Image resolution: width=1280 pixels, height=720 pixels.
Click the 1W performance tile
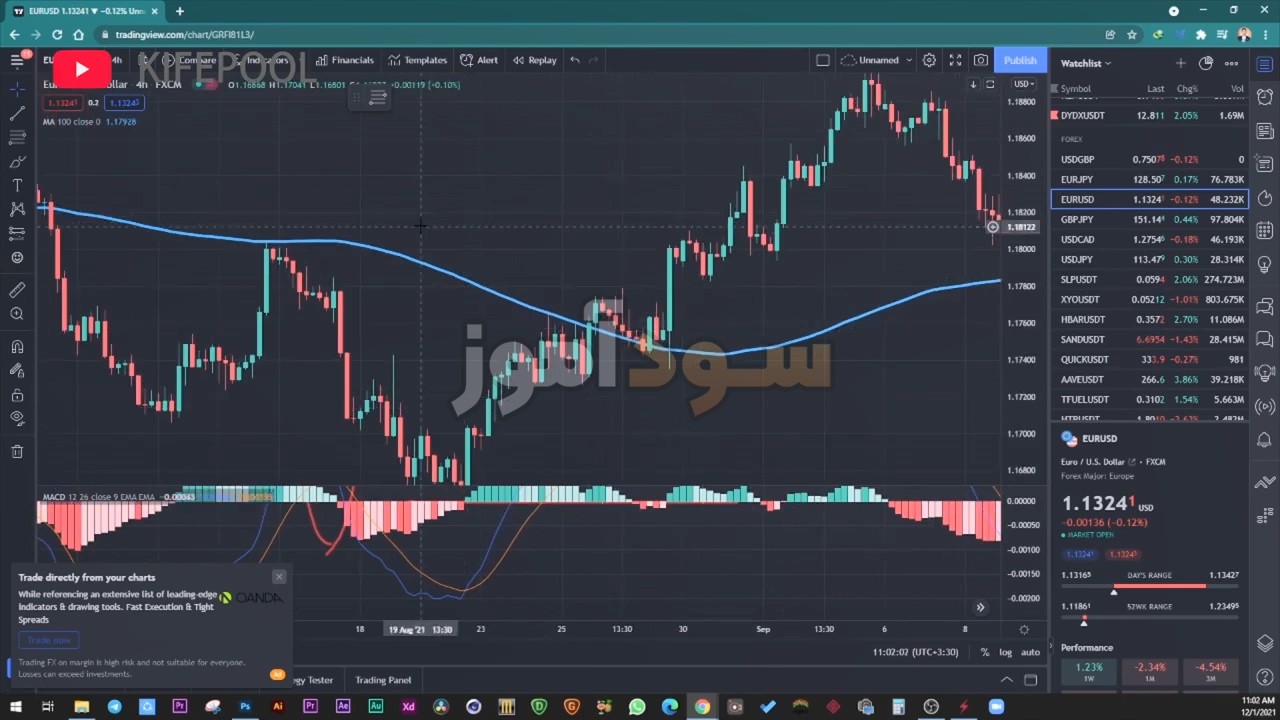click(x=1089, y=671)
